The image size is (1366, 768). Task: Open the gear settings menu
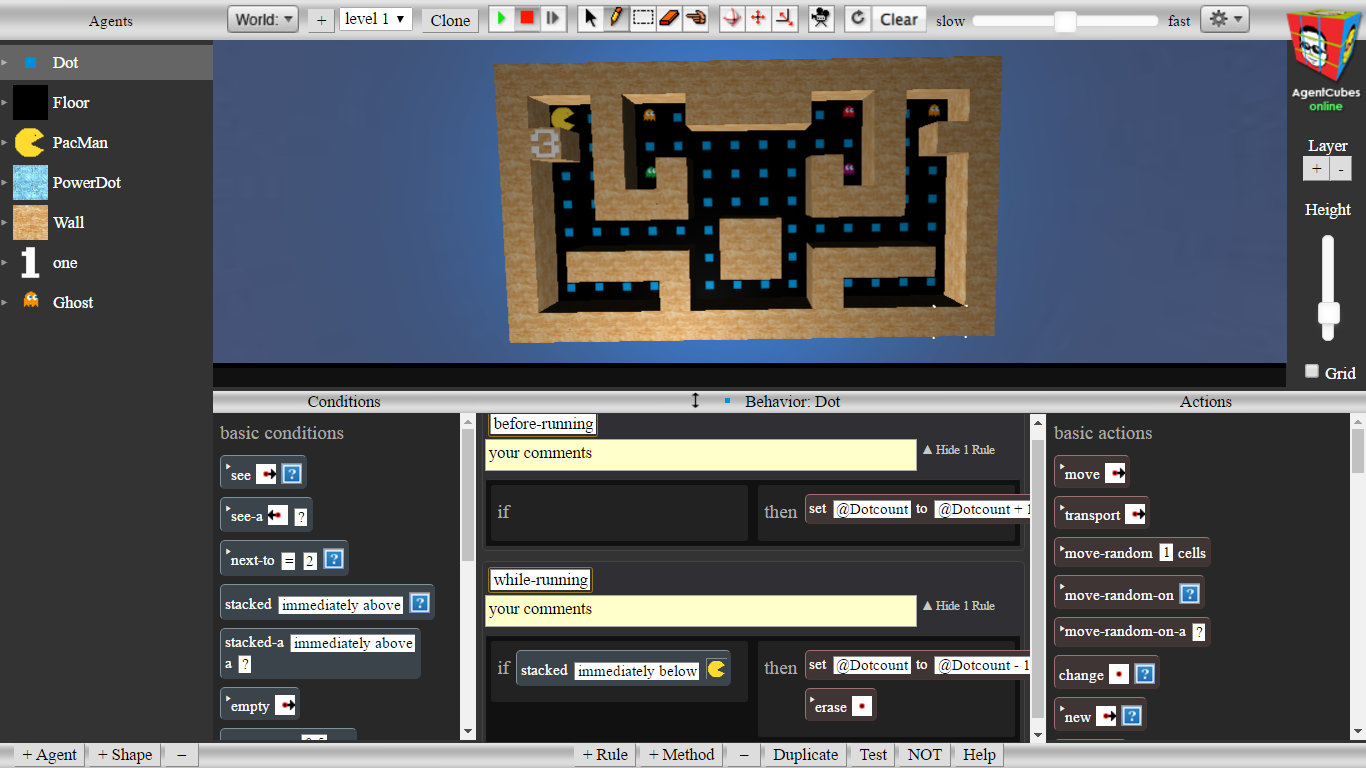click(1224, 18)
